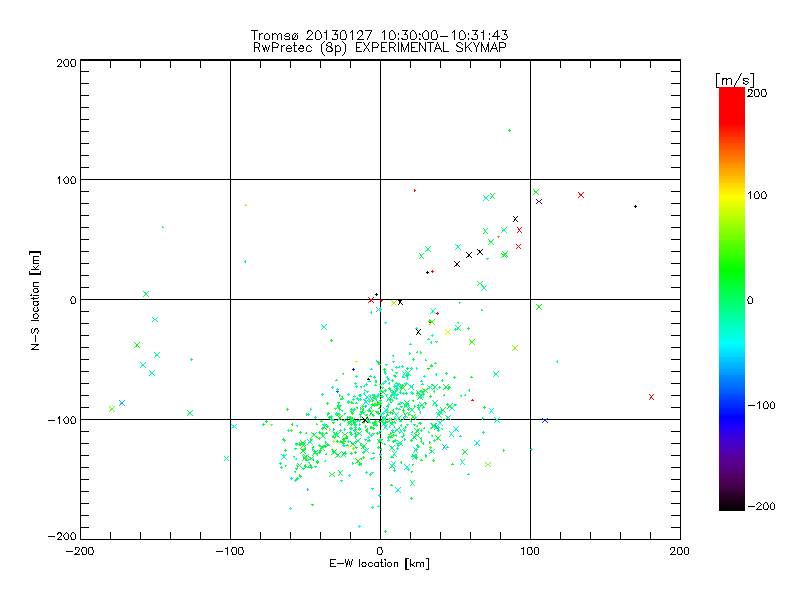Click the E-W axis tick label "100"
Screen dimensions: 800x600
(530, 552)
